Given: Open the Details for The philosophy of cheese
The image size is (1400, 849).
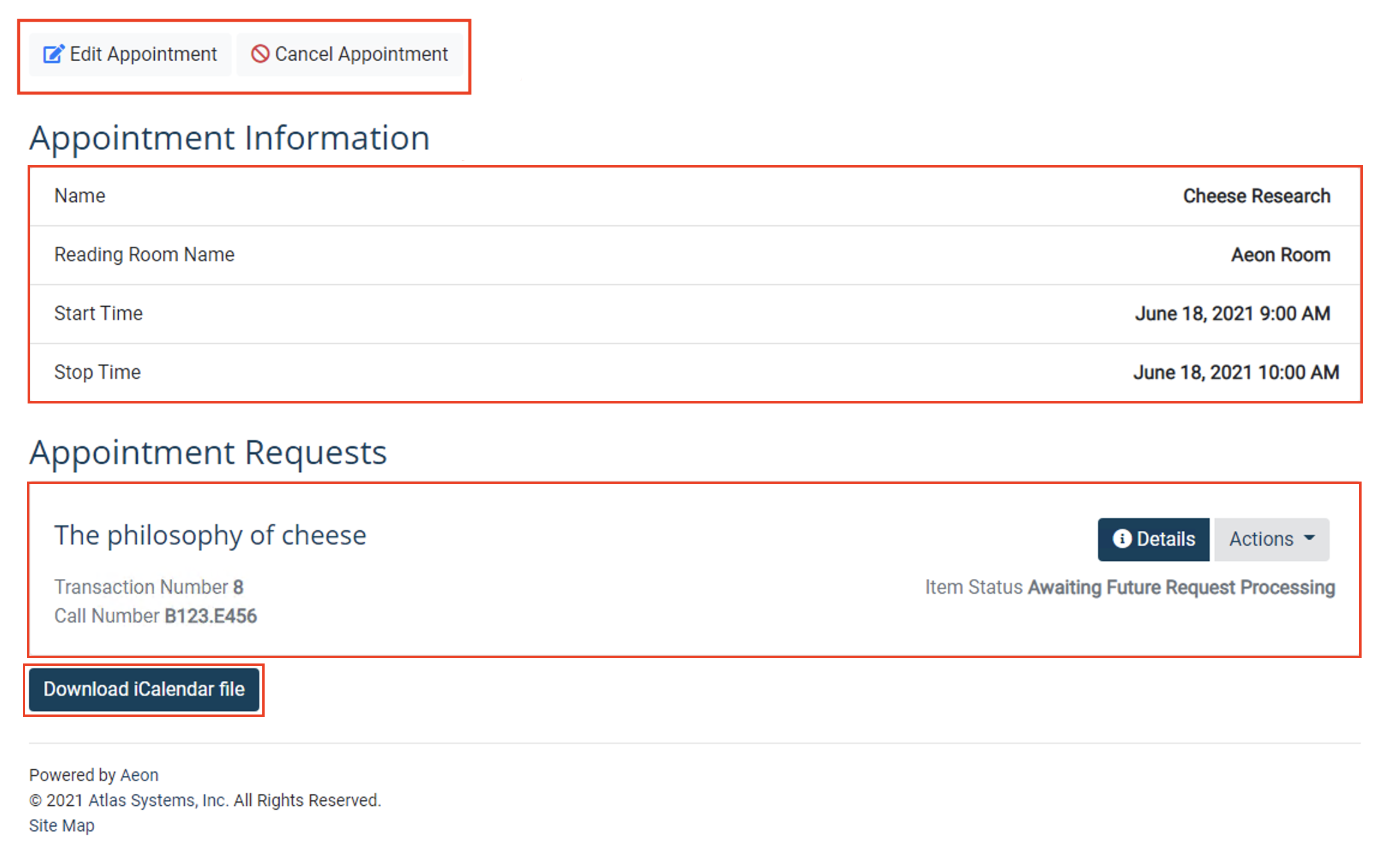Looking at the screenshot, I should tap(1153, 539).
